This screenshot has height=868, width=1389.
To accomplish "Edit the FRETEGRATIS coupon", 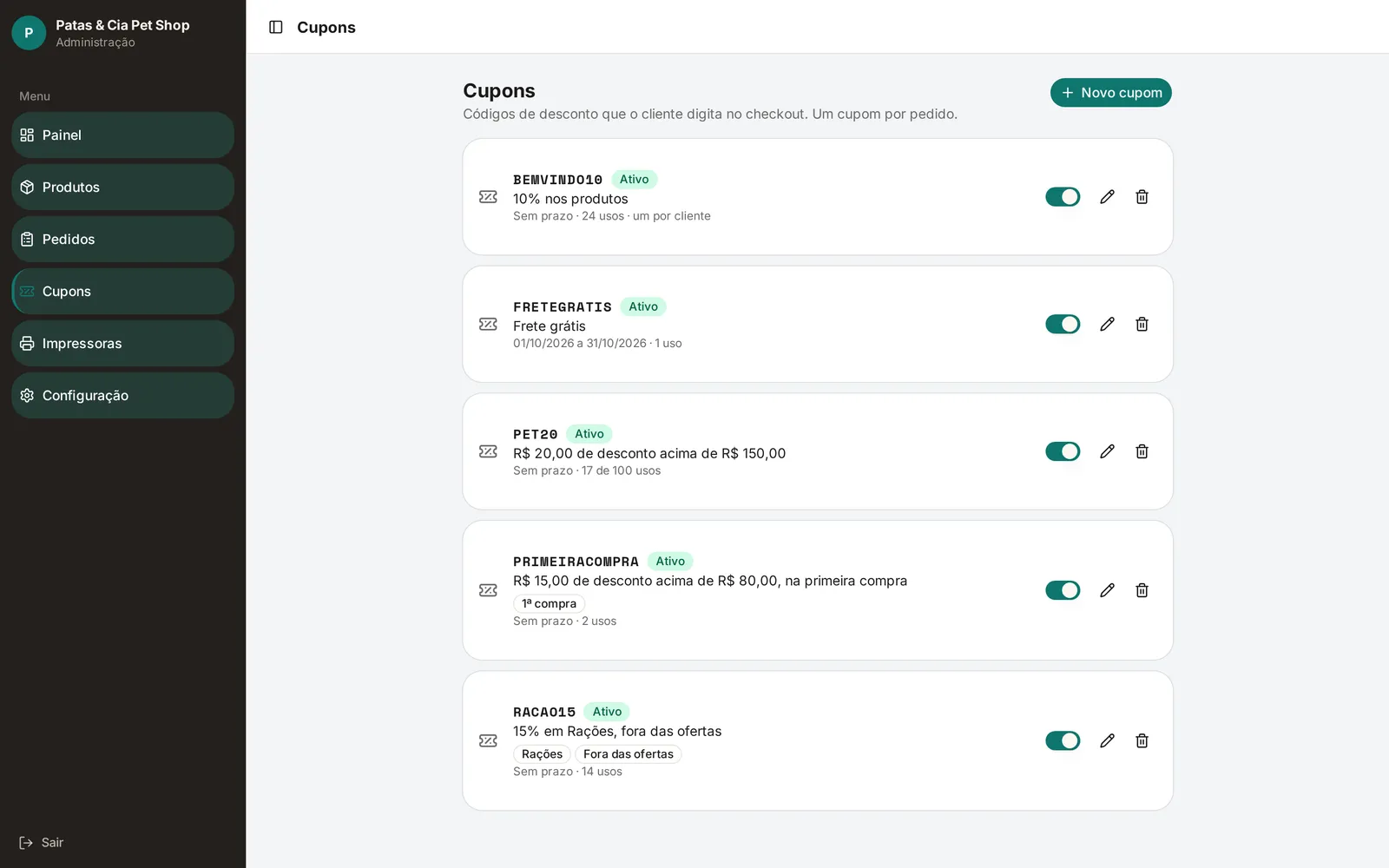I will point(1107,324).
